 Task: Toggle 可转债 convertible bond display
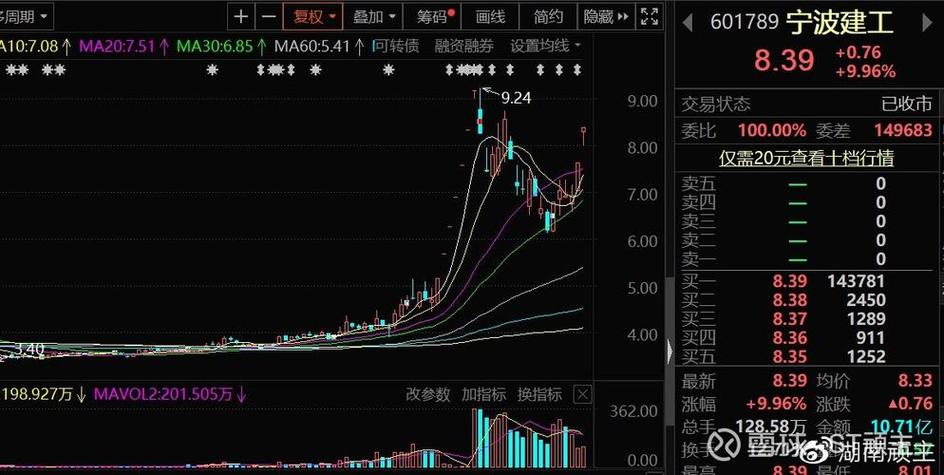[x=395, y=46]
